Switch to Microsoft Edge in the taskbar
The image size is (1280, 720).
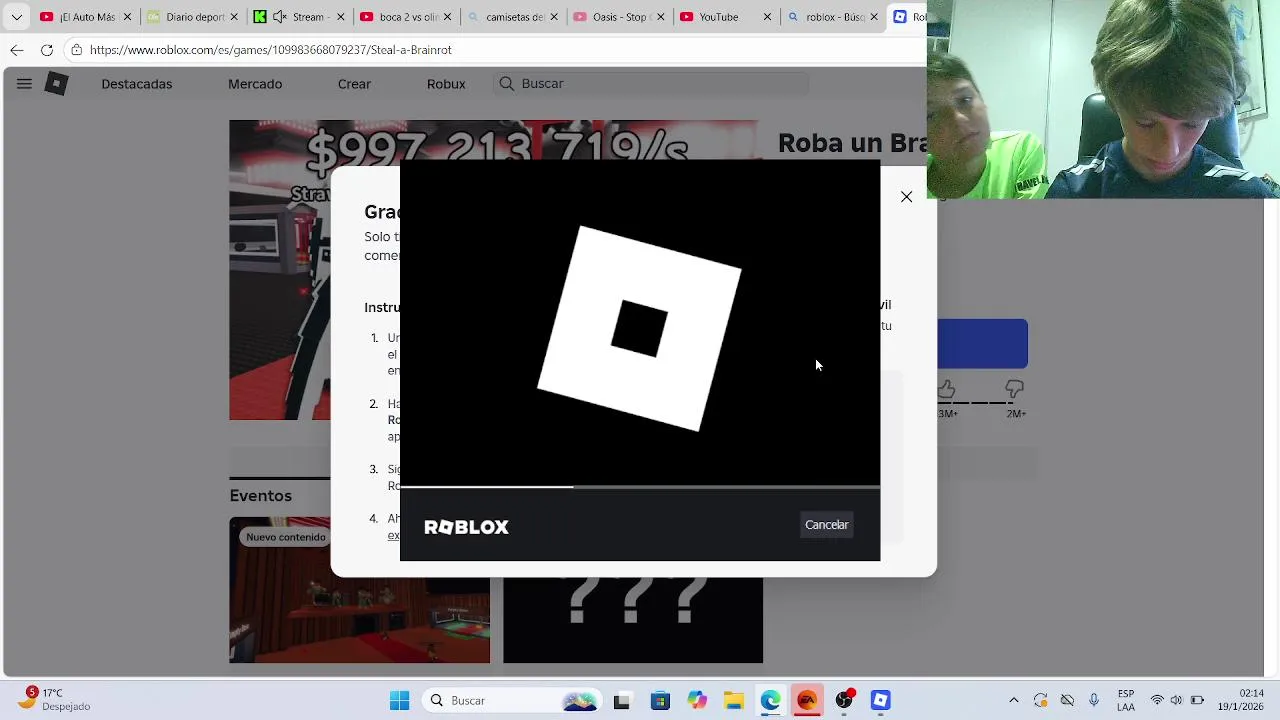pyautogui.click(x=770, y=701)
